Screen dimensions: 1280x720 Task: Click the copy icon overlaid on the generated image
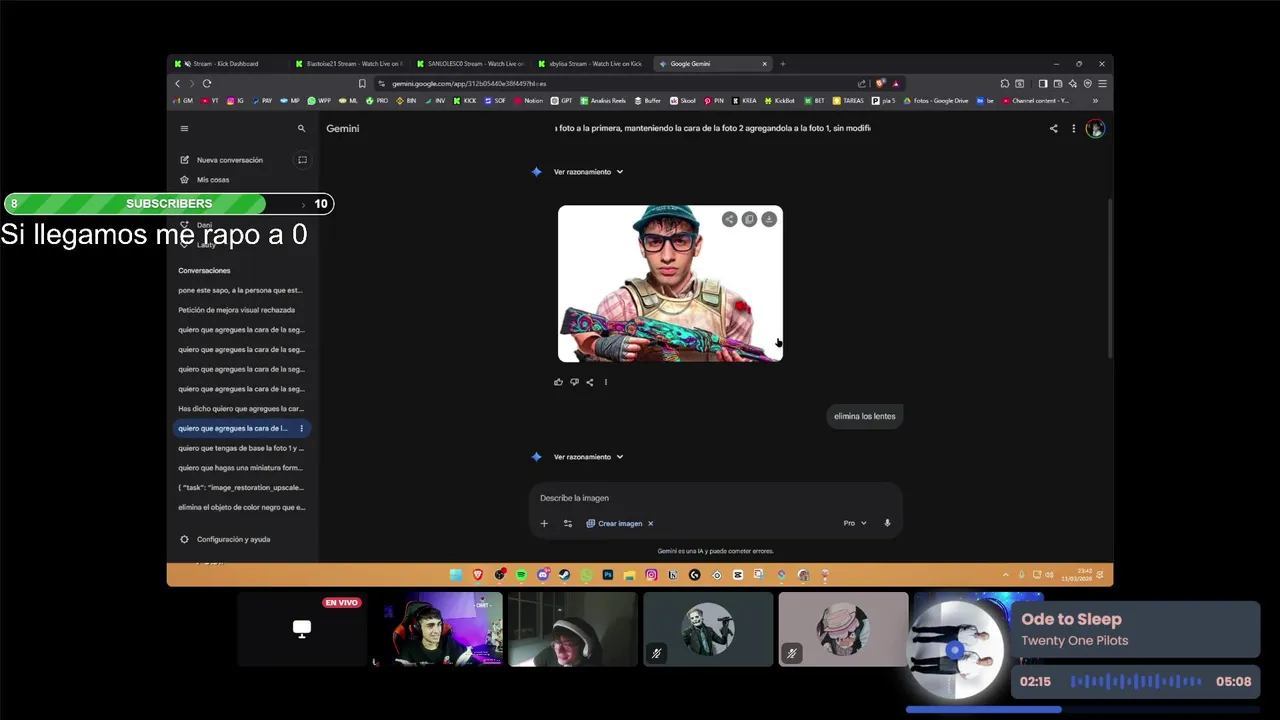point(749,219)
